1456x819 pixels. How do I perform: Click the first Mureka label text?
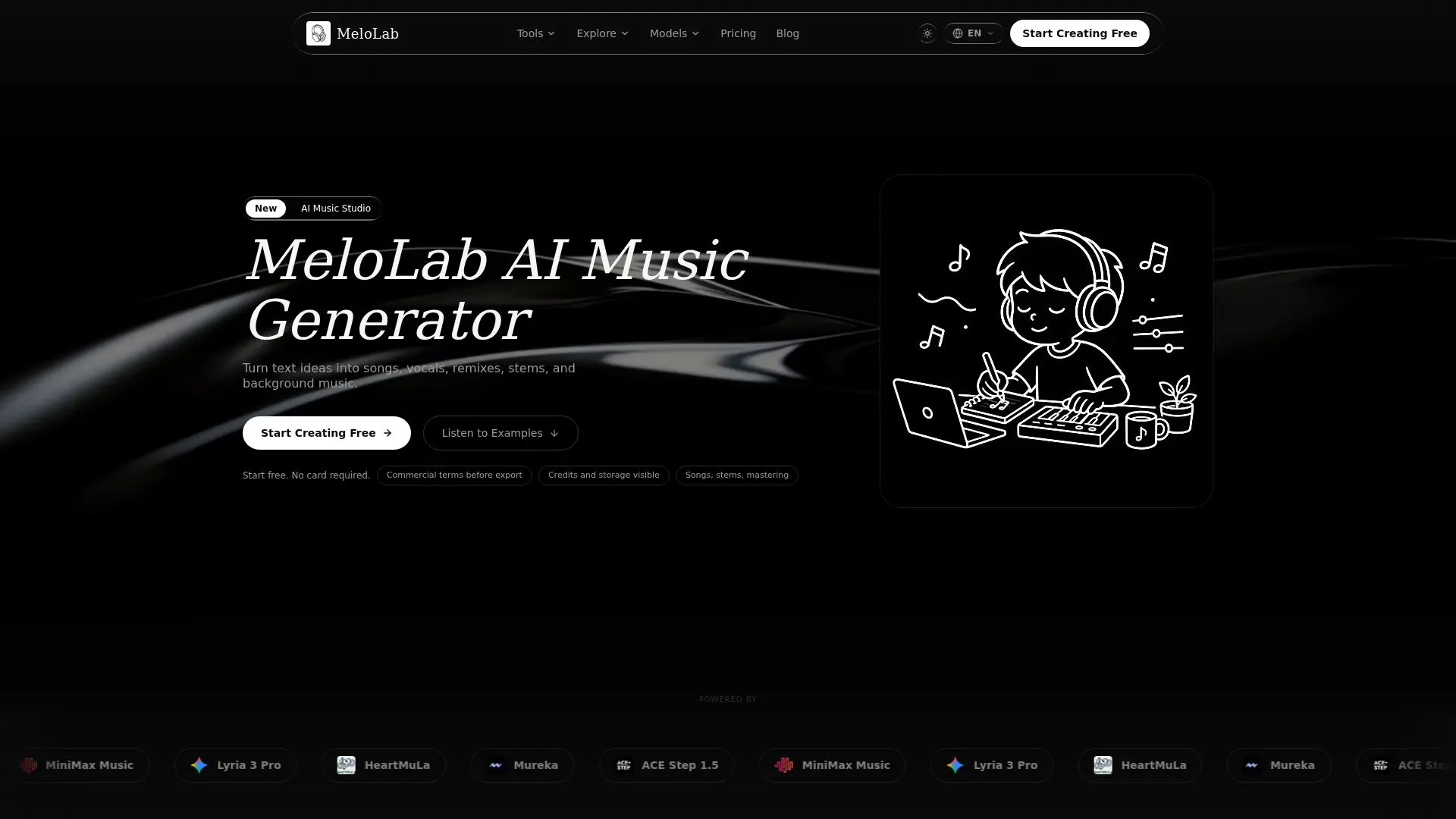click(x=536, y=765)
